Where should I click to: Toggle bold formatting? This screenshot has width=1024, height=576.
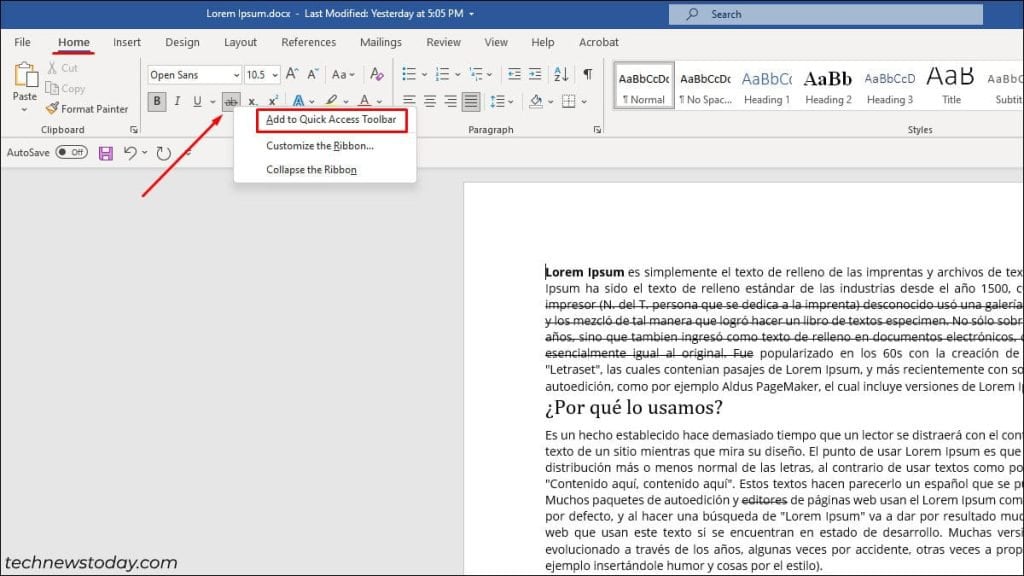157,101
